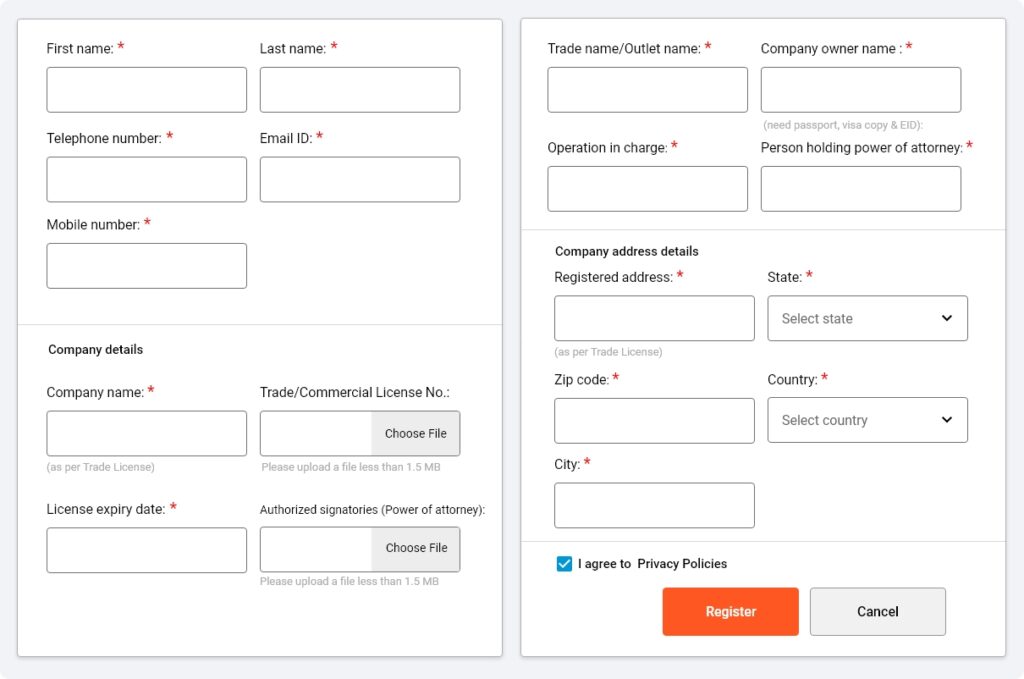Click upload hint under Trade License file
The height and width of the screenshot is (679, 1024).
click(x=351, y=467)
